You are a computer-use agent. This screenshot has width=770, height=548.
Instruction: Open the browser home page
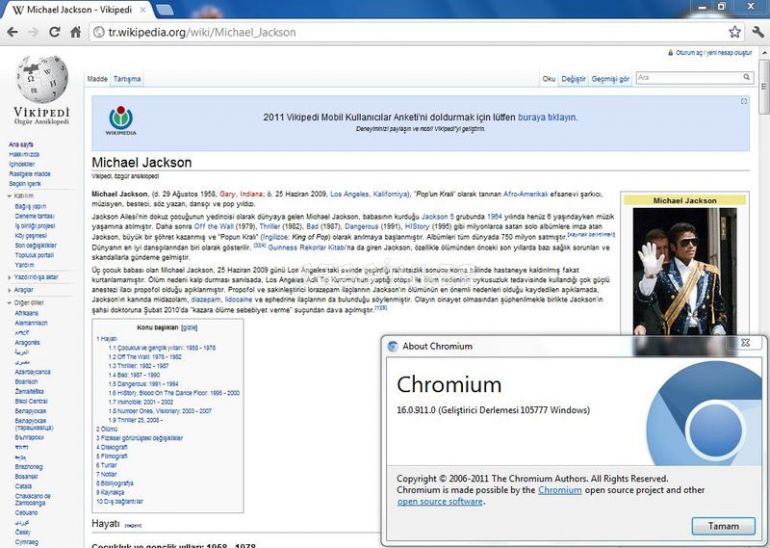click(76, 32)
